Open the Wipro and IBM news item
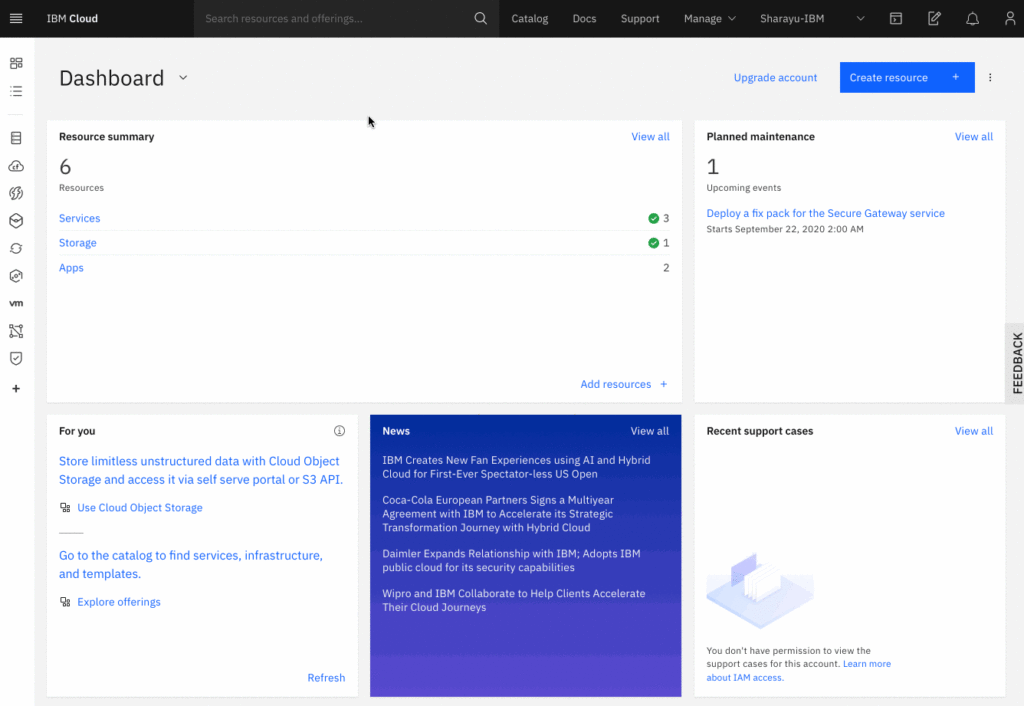Viewport: 1024px width, 706px height. click(514, 600)
